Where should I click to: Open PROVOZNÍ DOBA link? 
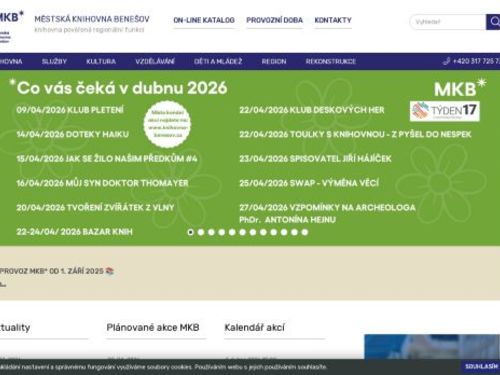click(275, 20)
